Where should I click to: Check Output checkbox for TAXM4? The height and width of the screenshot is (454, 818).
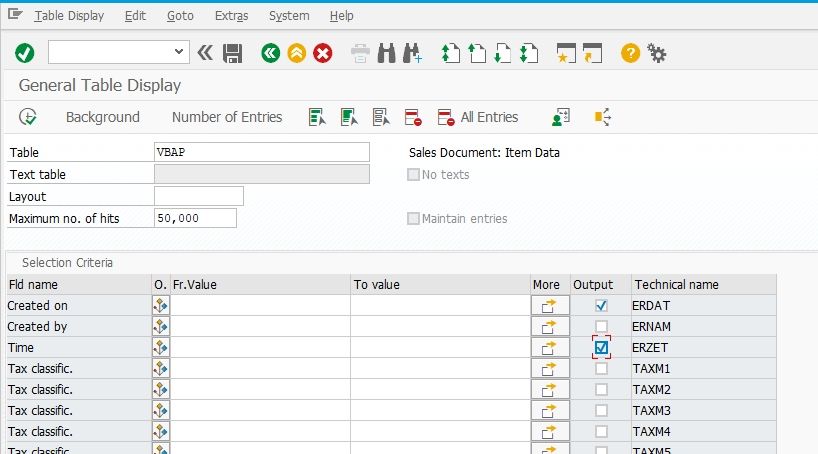click(601, 432)
